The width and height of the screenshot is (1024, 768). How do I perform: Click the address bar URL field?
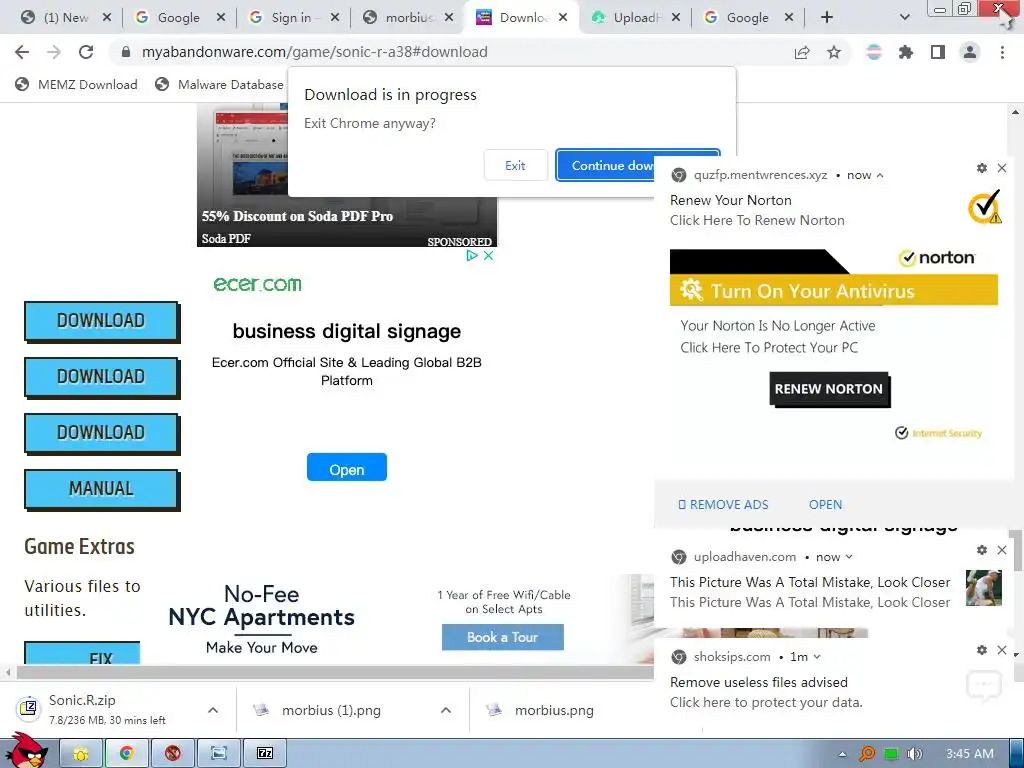tap(451, 52)
